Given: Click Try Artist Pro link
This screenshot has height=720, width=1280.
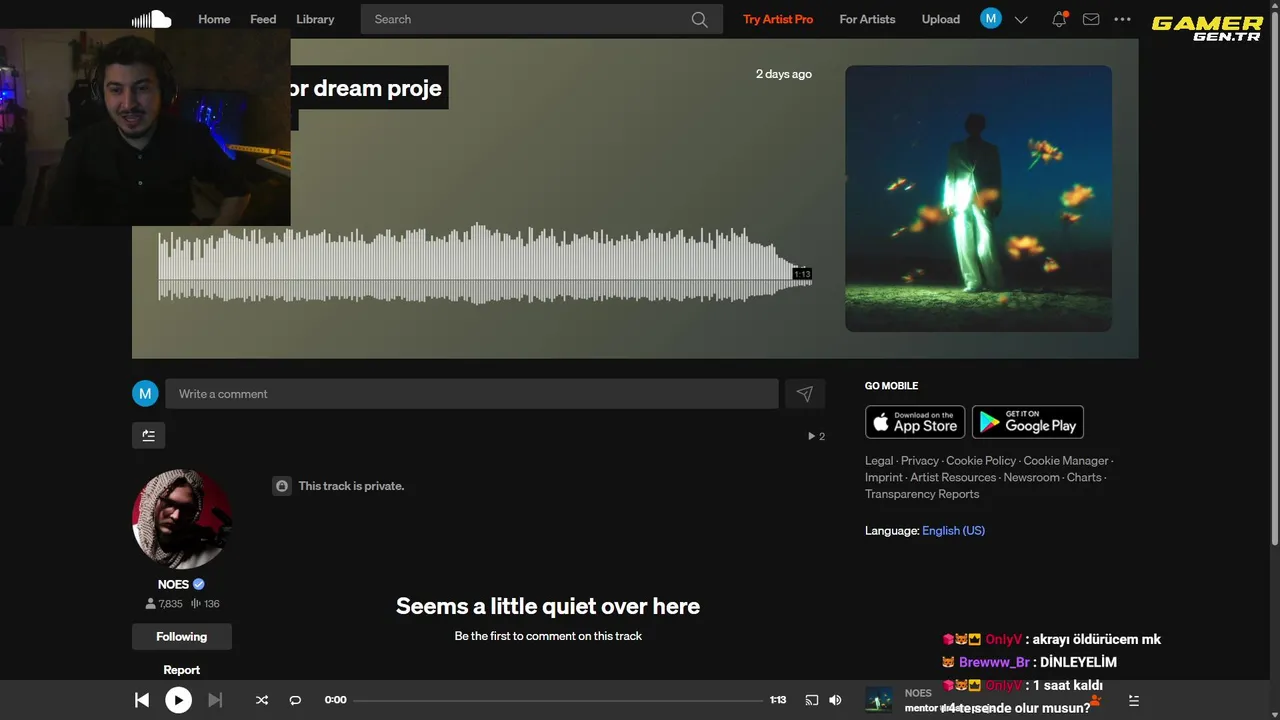Looking at the screenshot, I should tap(778, 19).
